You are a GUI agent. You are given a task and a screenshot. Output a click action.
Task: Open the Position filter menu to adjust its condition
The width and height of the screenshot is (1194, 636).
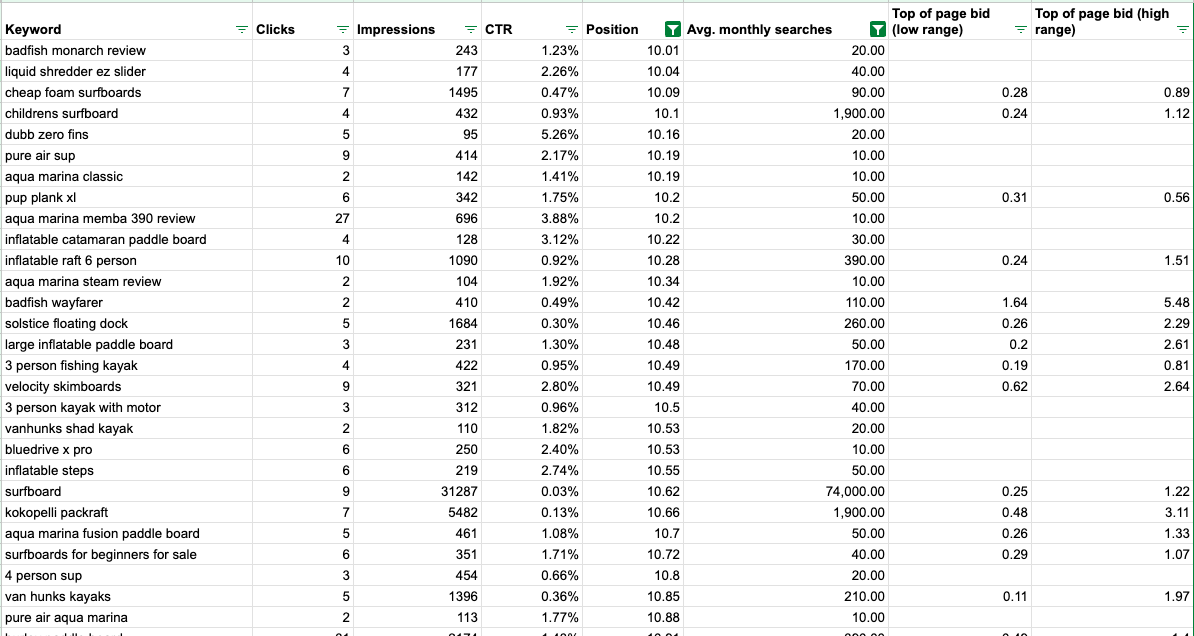(673, 30)
